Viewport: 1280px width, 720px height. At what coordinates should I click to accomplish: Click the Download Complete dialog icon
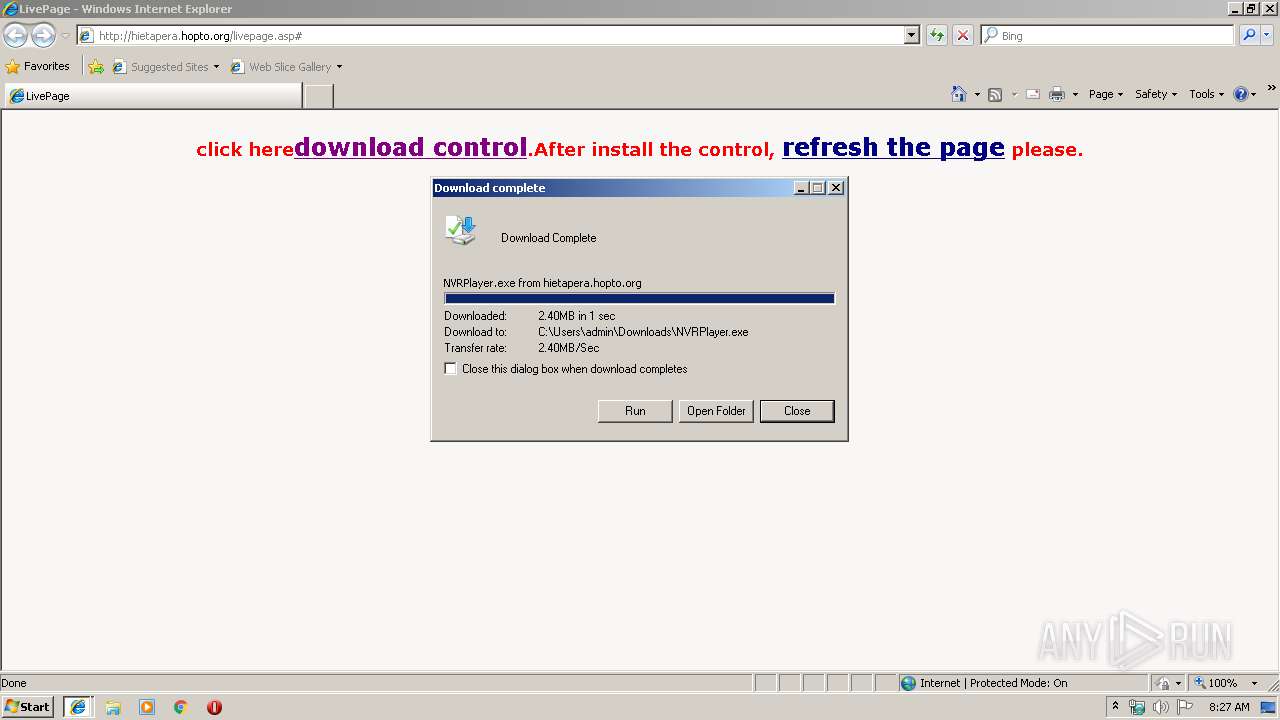point(461,230)
